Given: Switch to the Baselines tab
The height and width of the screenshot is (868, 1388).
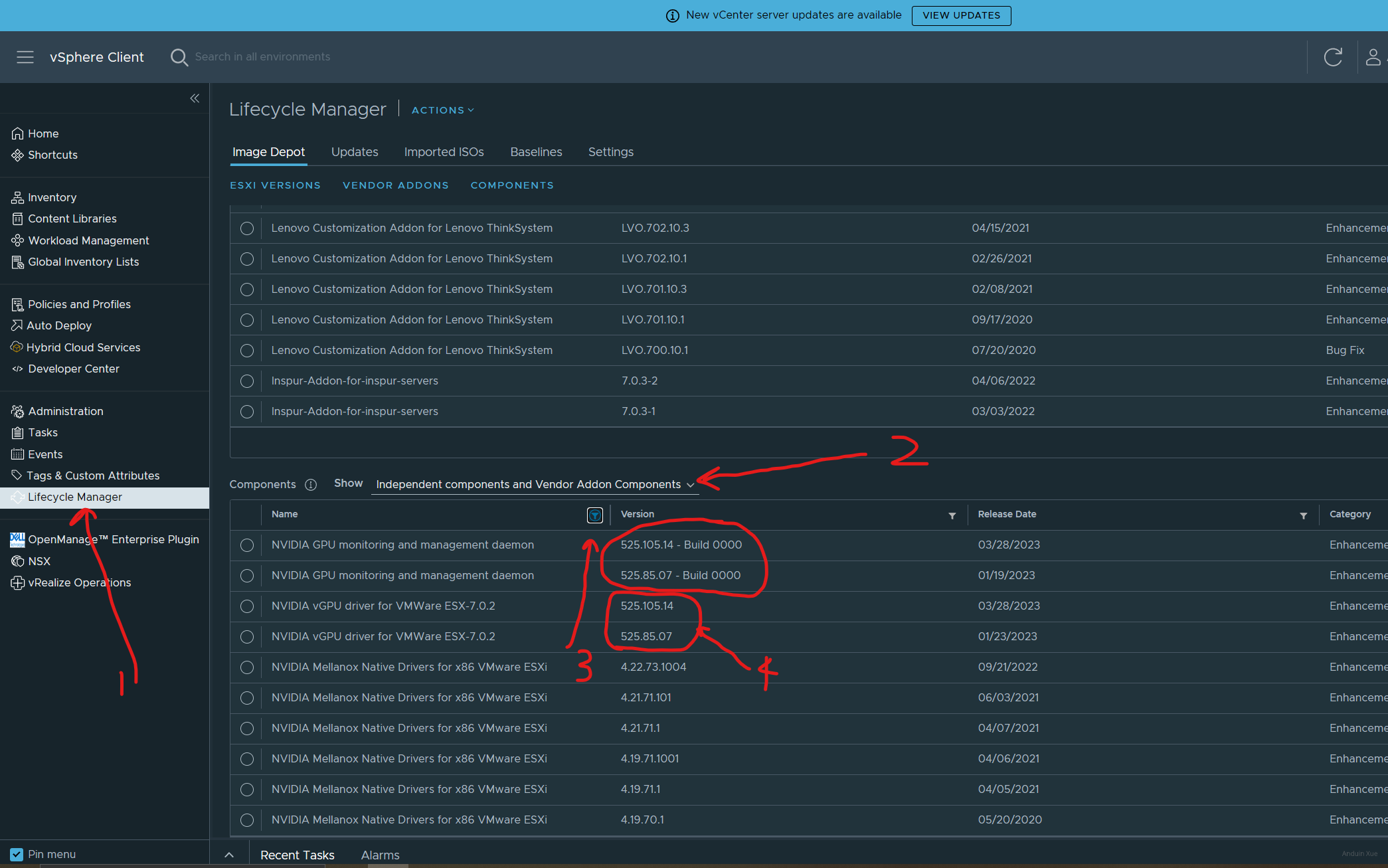Looking at the screenshot, I should click(x=536, y=152).
